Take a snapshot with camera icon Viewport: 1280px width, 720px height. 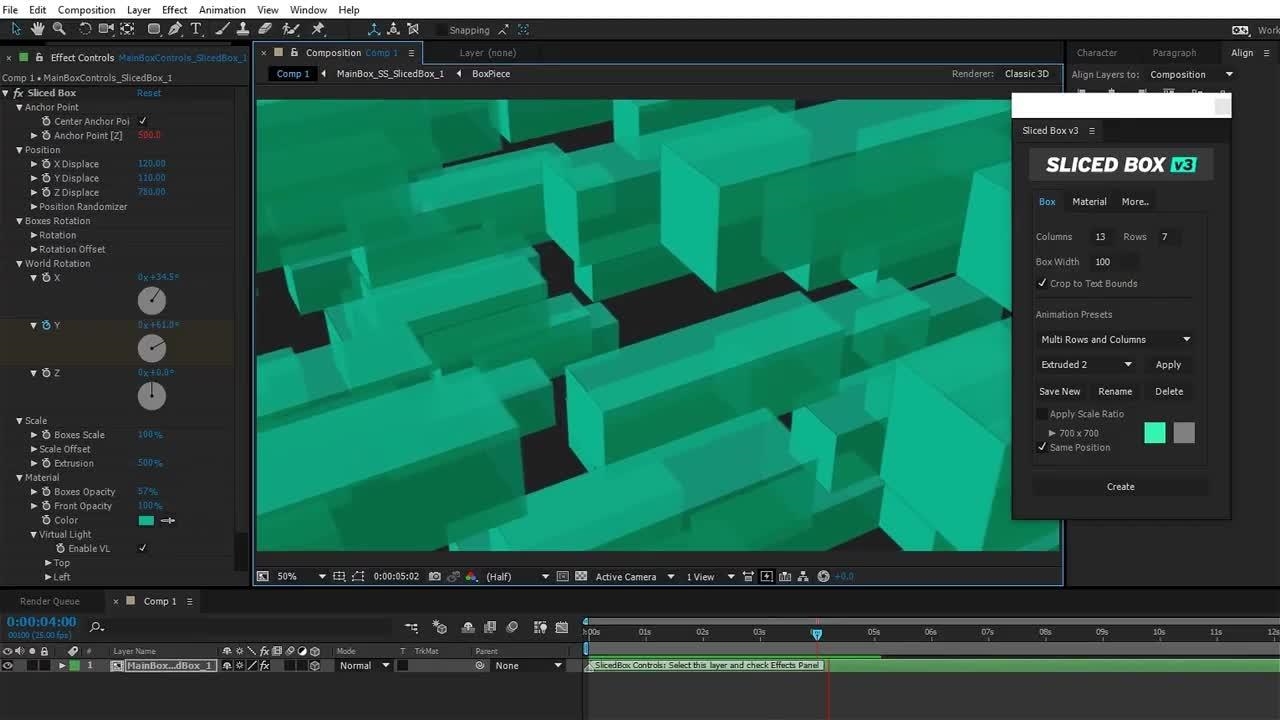click(x=434, y=576)
